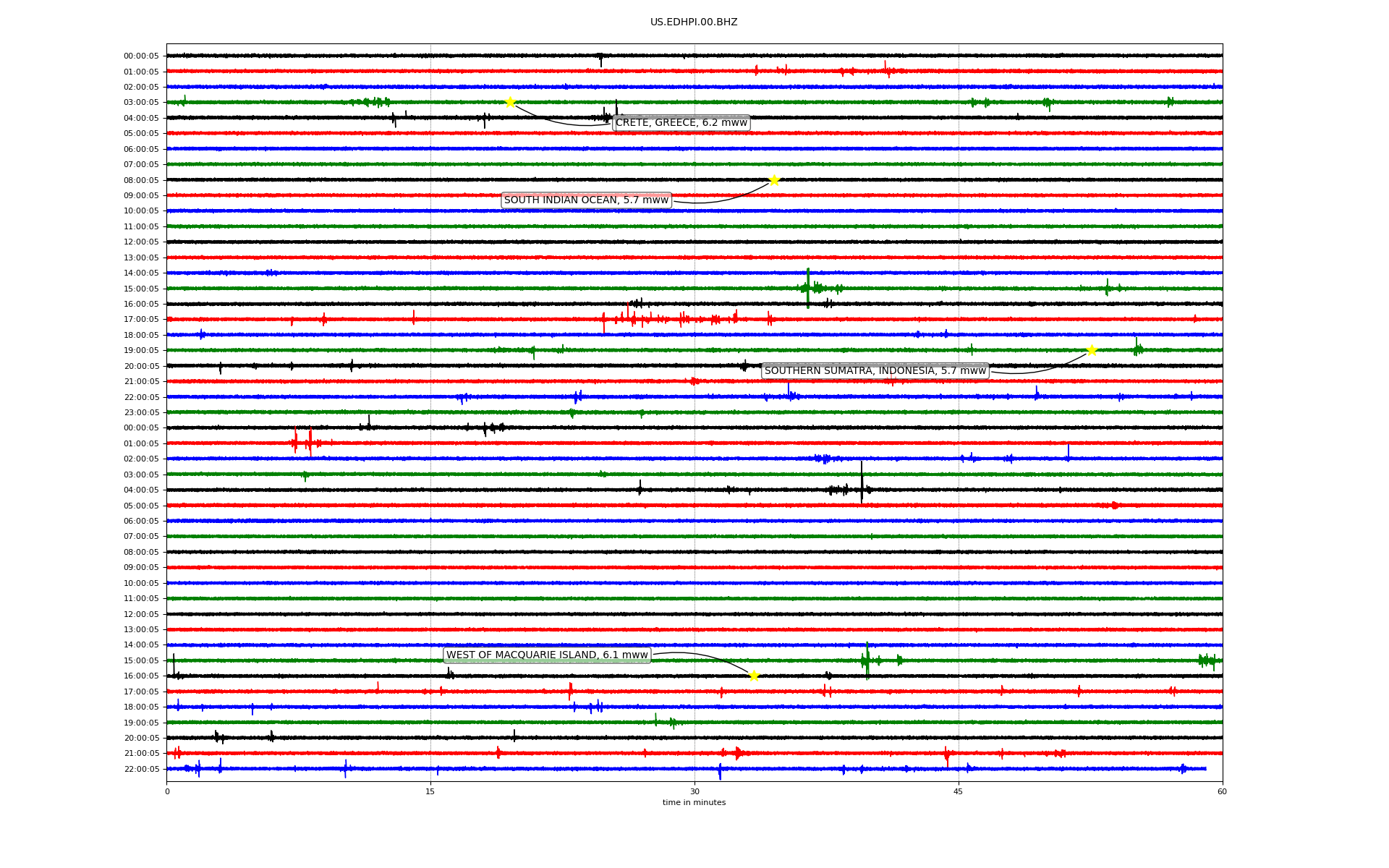The height and width of the screenshot is (868, 1389).
Task: Click the 'time in minutes' axis label
Action: coord(694,803)
